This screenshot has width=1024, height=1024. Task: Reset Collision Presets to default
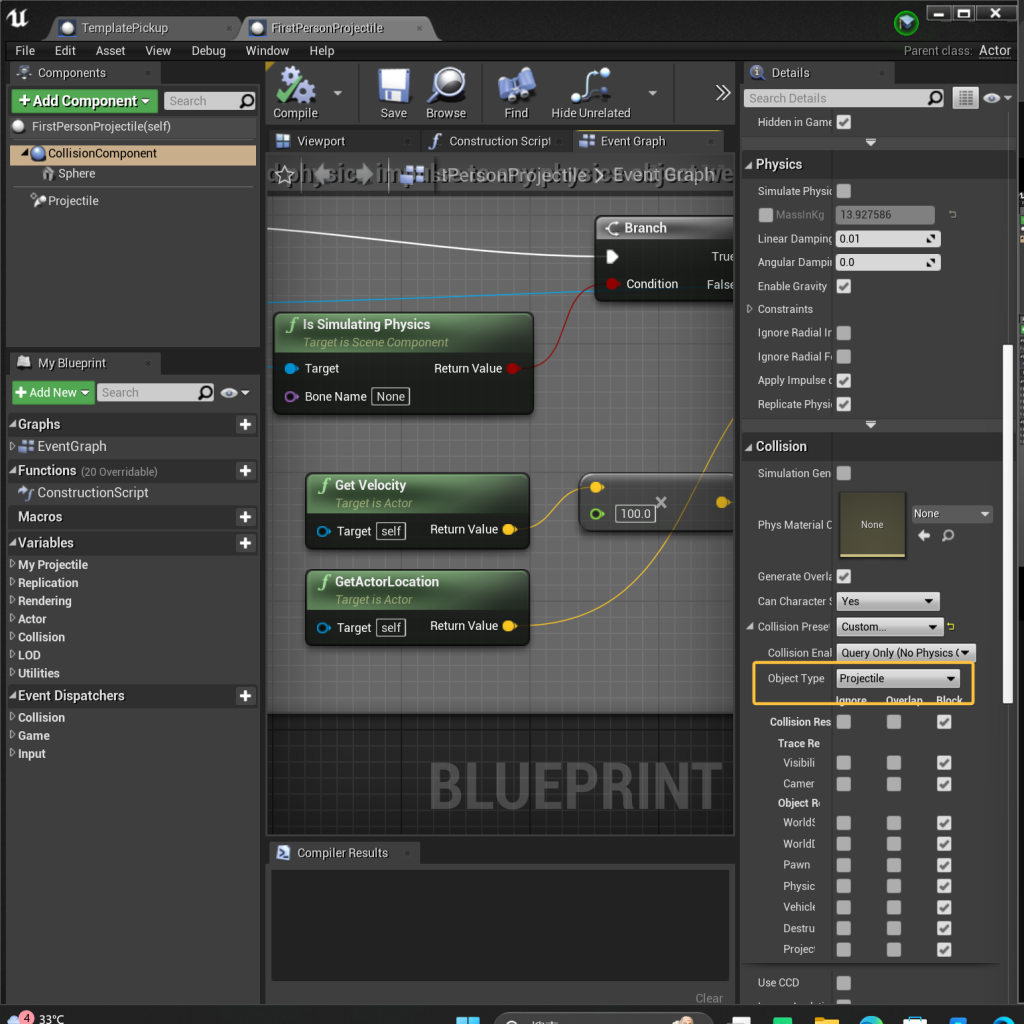click(x=952, y=627)
